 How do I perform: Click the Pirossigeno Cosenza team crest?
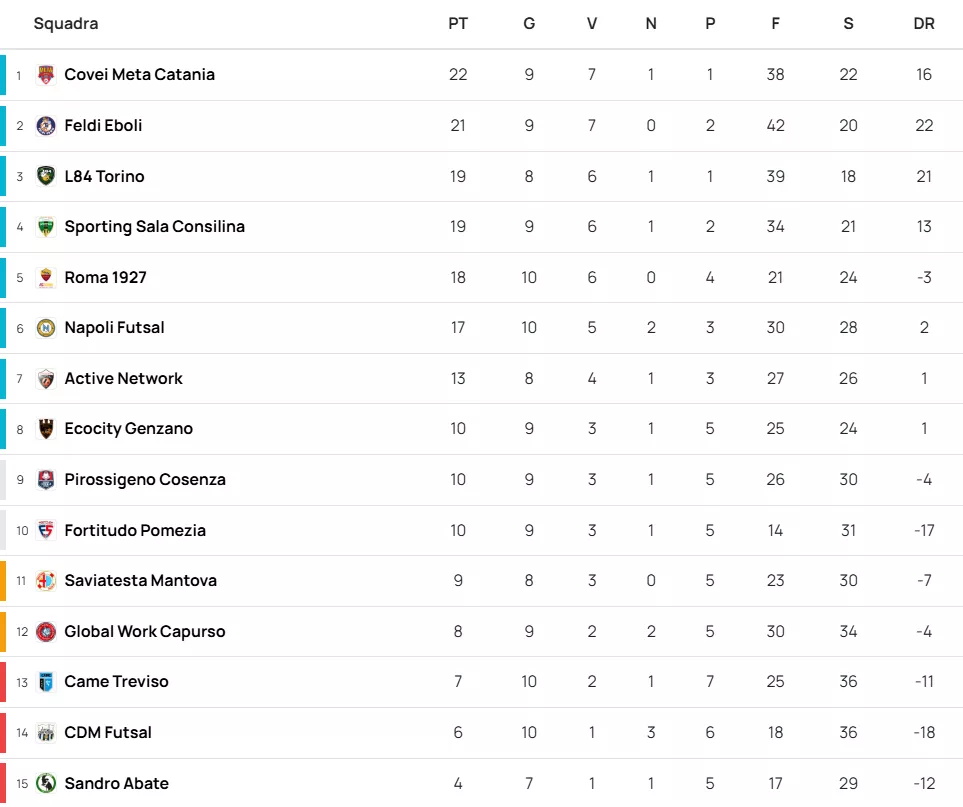pos(46,480)
